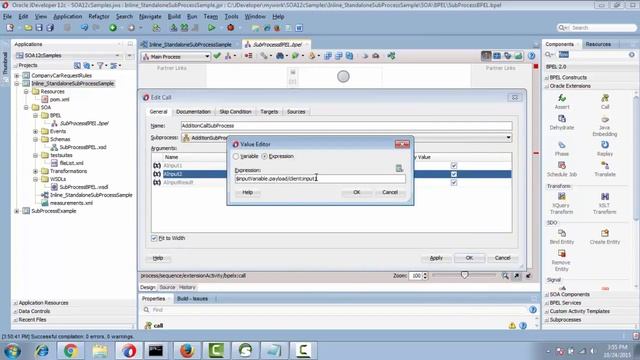The image size is (640, 360).
Task: Click the Zoom percentage stepper arrows
Action: [x=425, y=276]
